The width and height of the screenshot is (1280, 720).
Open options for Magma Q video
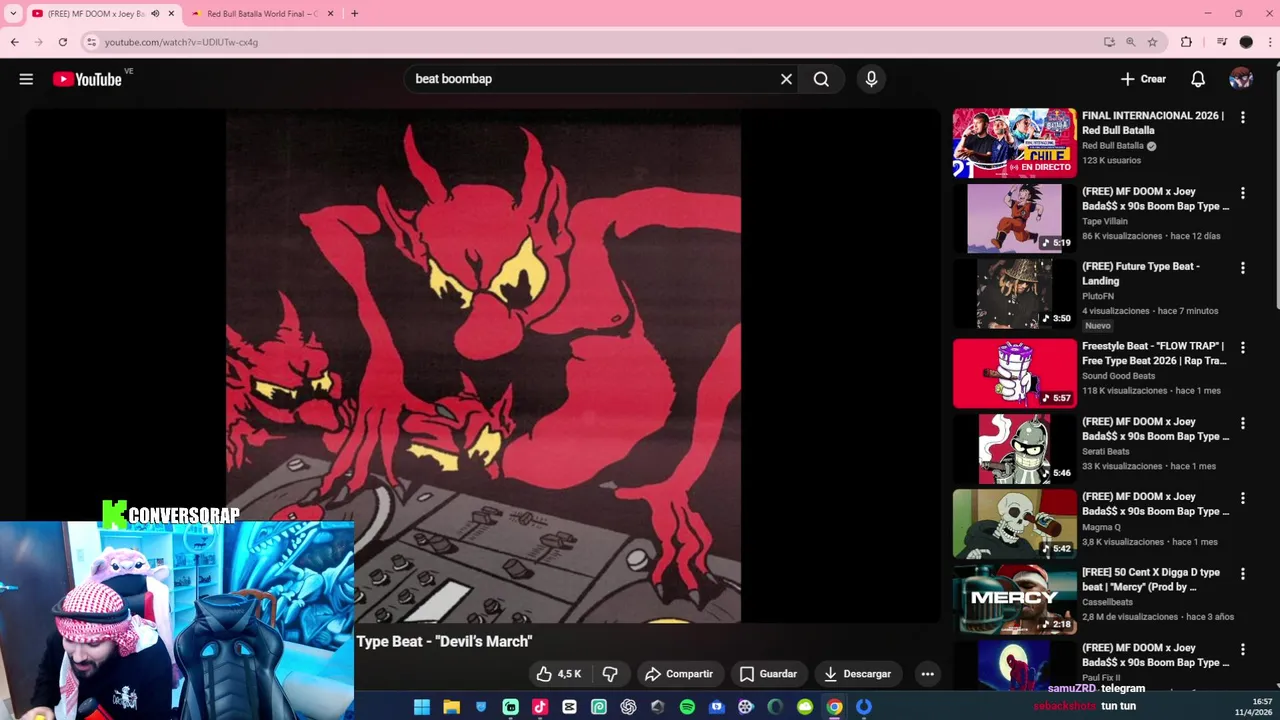point(1243,498)
